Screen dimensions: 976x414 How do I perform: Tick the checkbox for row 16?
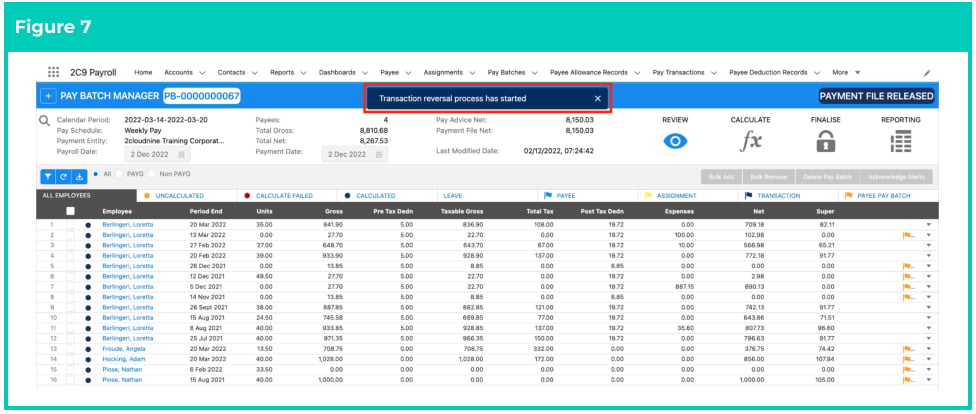click(71, 380)
